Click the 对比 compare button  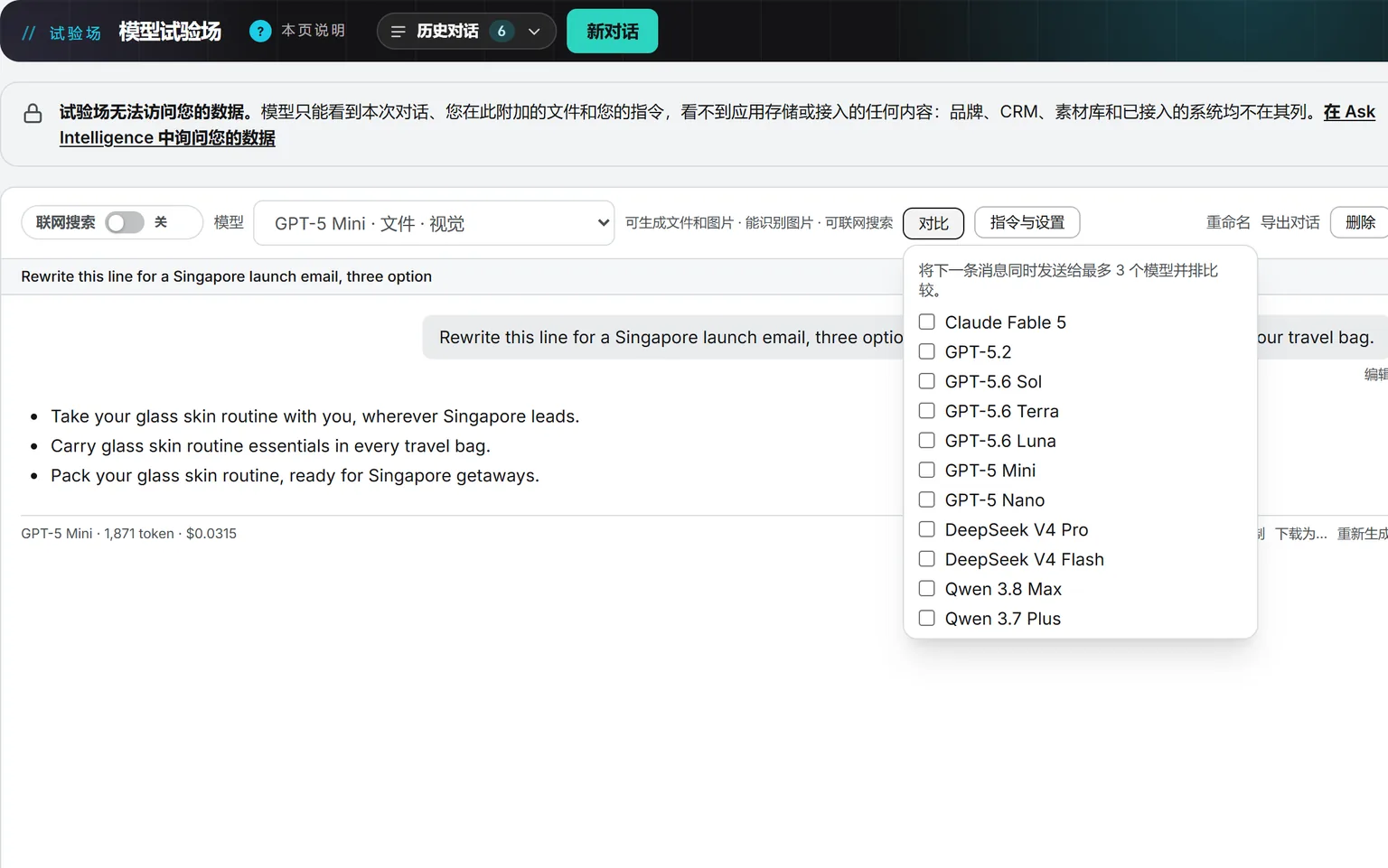(x=933, y=223)
